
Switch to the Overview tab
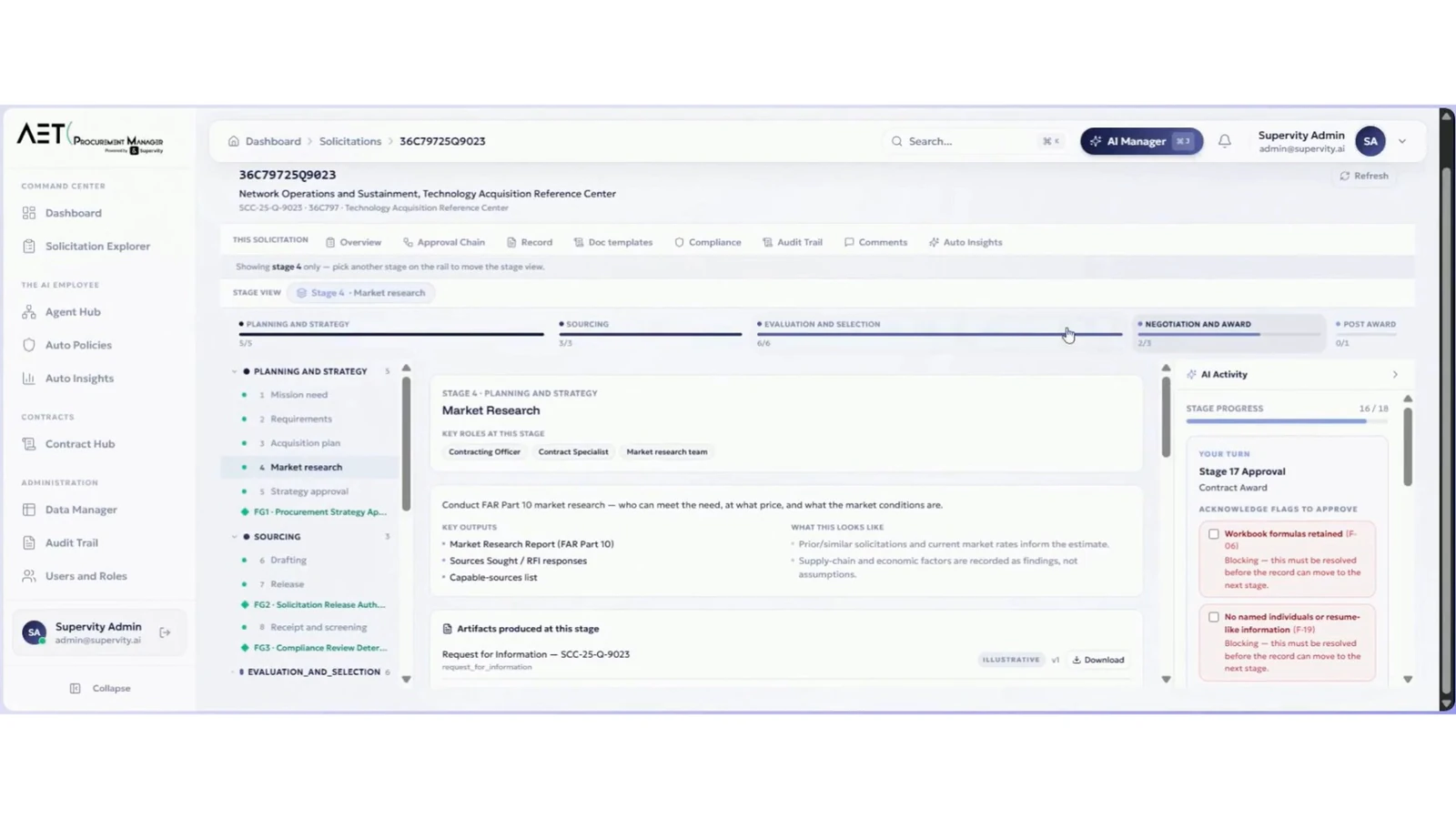click(353, 242)
